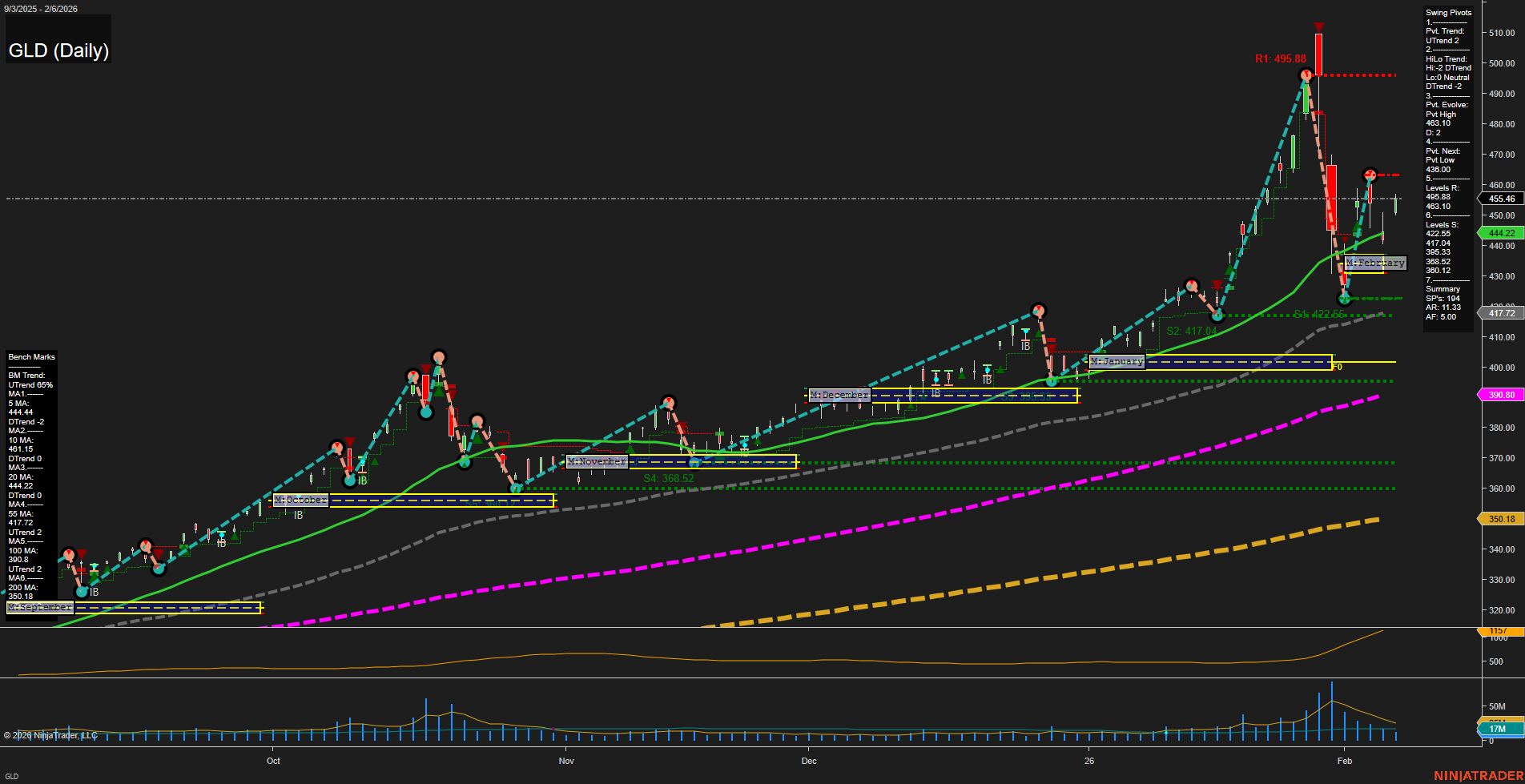
Task: Toggle the Bench Marks info panel
Action: click(30, 356)
